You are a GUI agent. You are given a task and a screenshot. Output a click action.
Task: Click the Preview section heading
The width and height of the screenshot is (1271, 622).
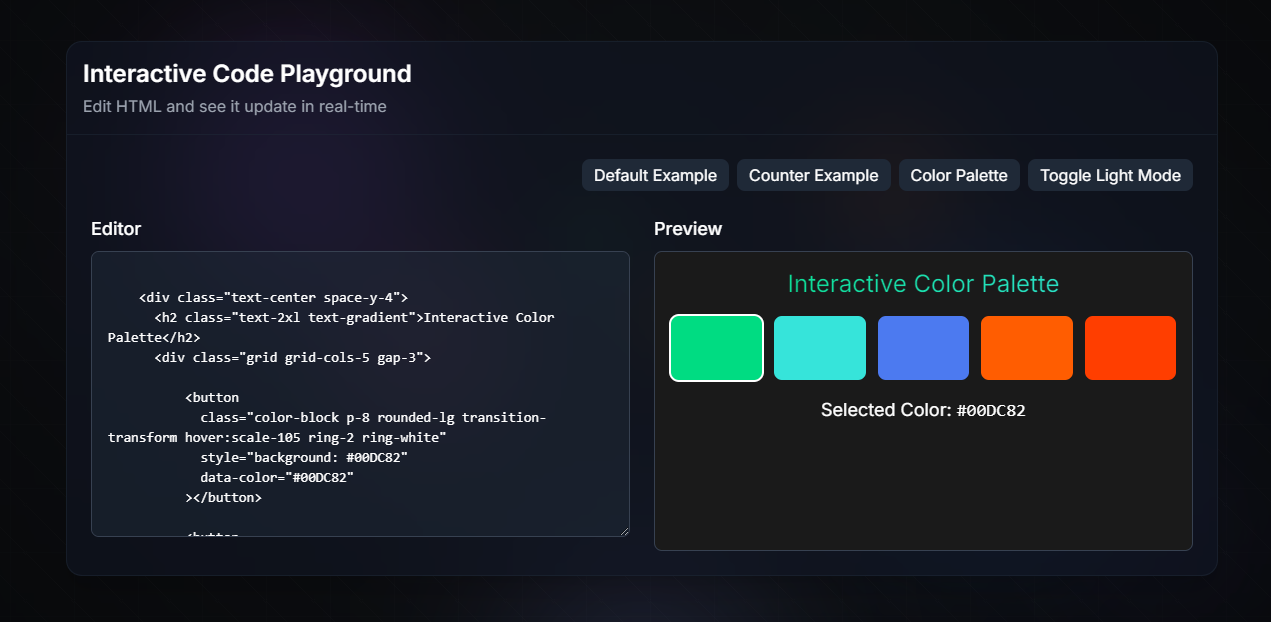(688, 229)
